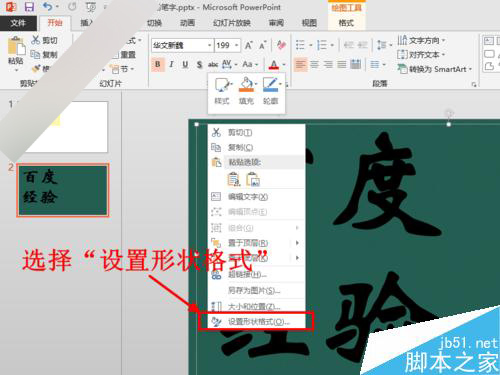
Task: Click the decrease font size A icon
Action: (x=263, y=45)
